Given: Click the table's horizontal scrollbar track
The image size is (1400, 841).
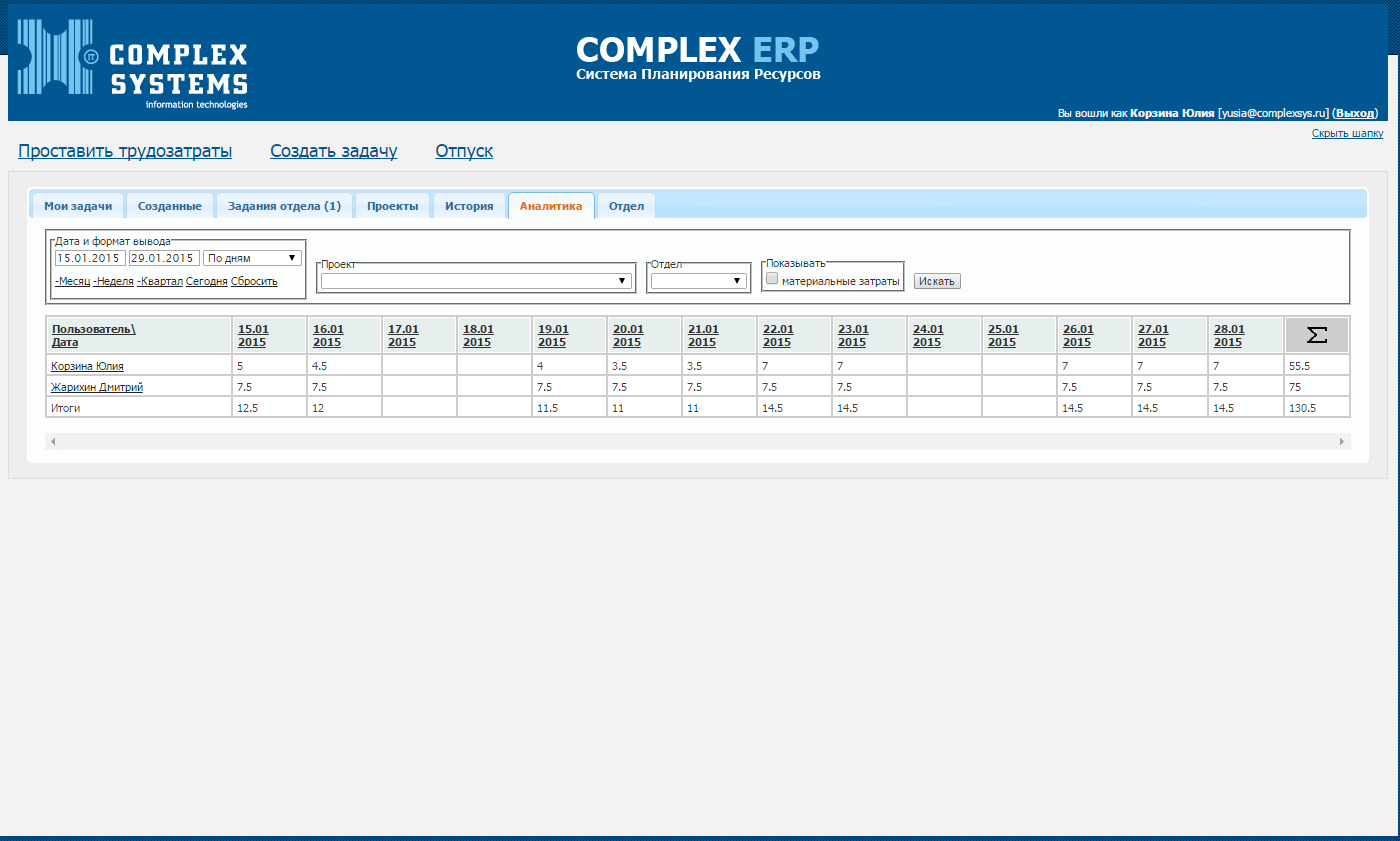Looking at the screenshot, I should click(x=698, y=441).
